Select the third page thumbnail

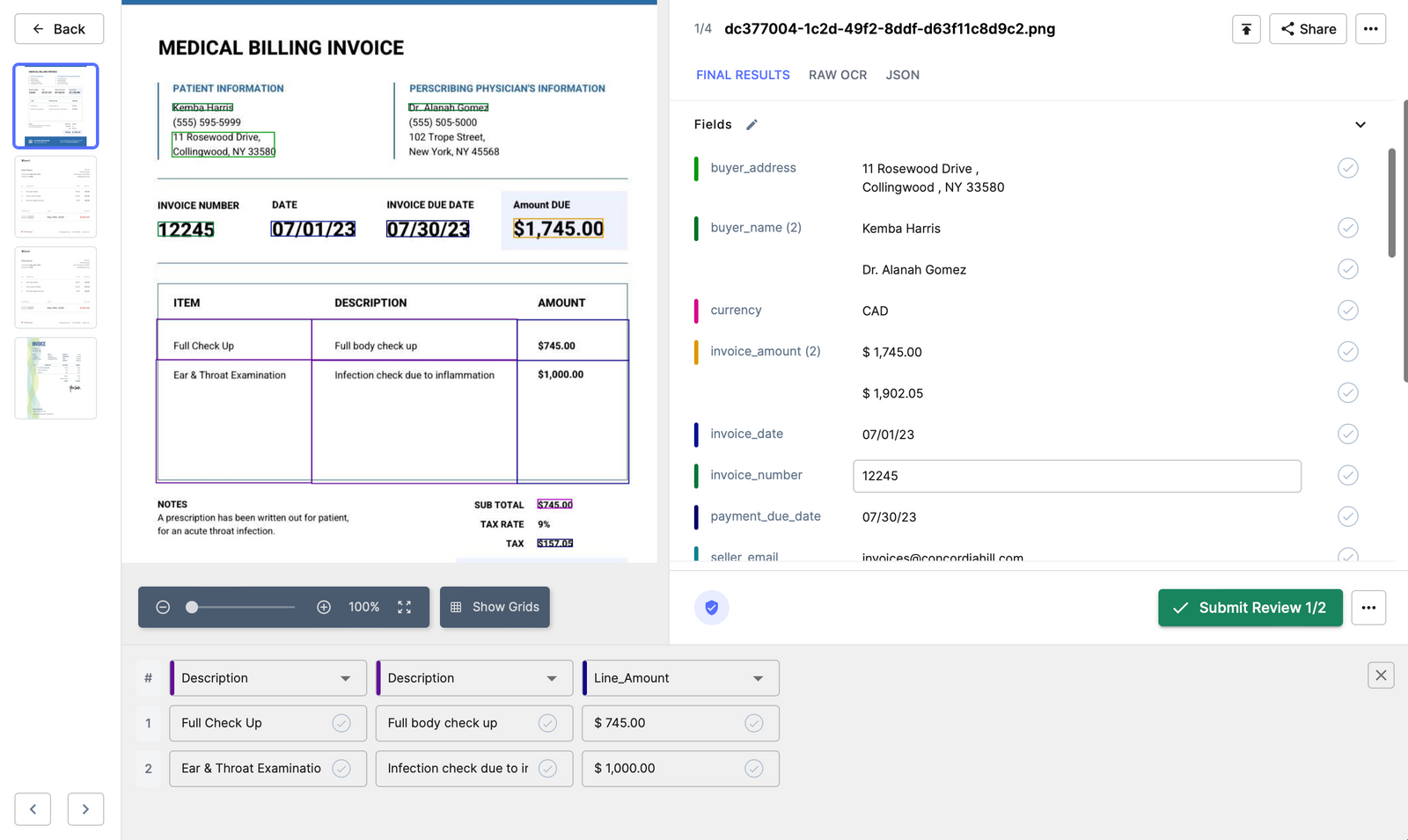(x=55, y=287)
